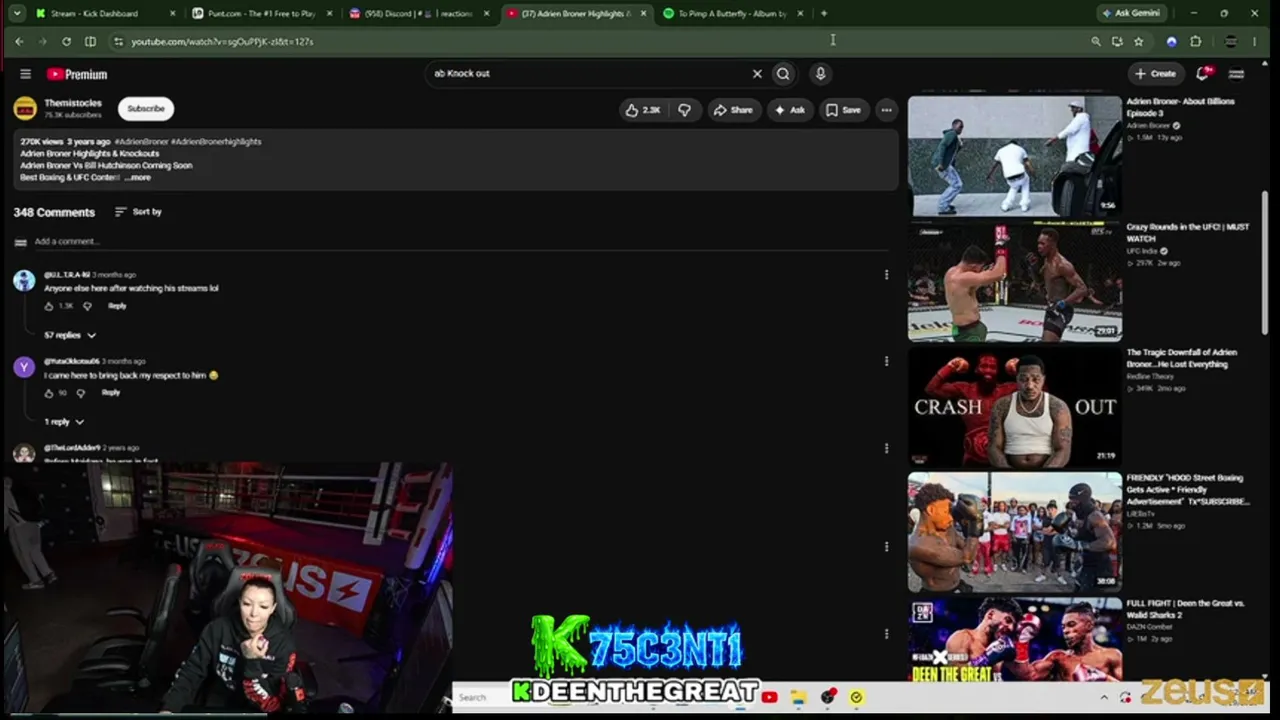The image size is (1280, 720).
Task: Click the '348 Comments' heading text
Action: (x=54, y=212)
